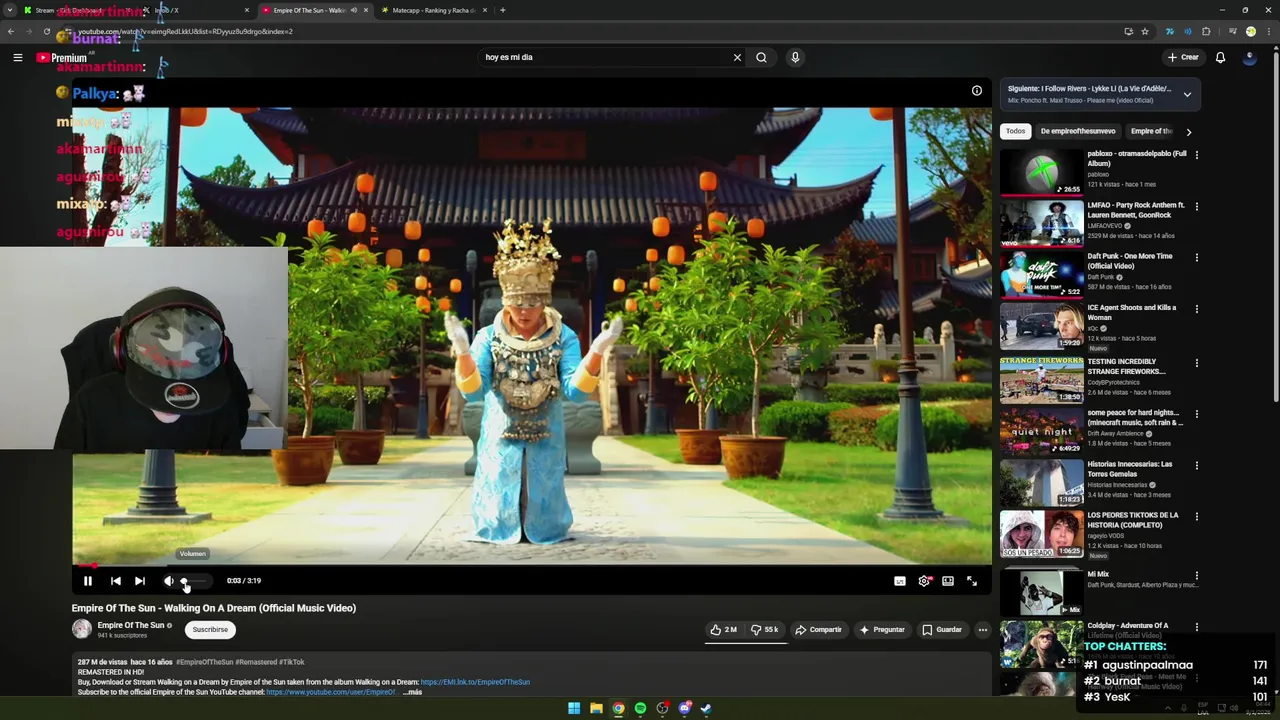Open Empire Of The Sun channel avatar
This screenshot has height=720, width=1280.
[82, 629]
